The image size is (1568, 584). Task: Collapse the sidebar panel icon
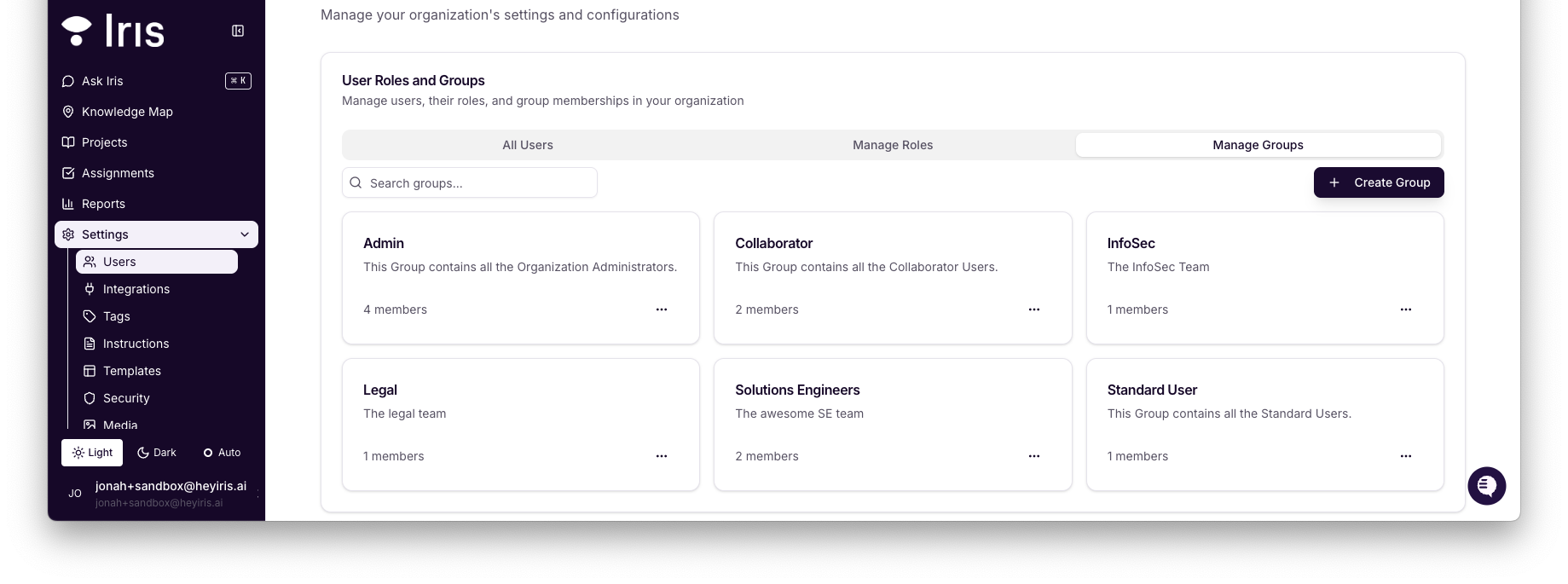238,31
